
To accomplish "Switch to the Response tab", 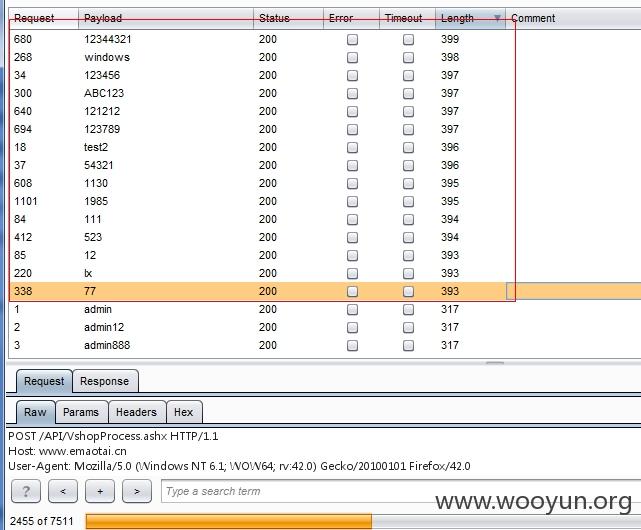I will coord(105,381).
